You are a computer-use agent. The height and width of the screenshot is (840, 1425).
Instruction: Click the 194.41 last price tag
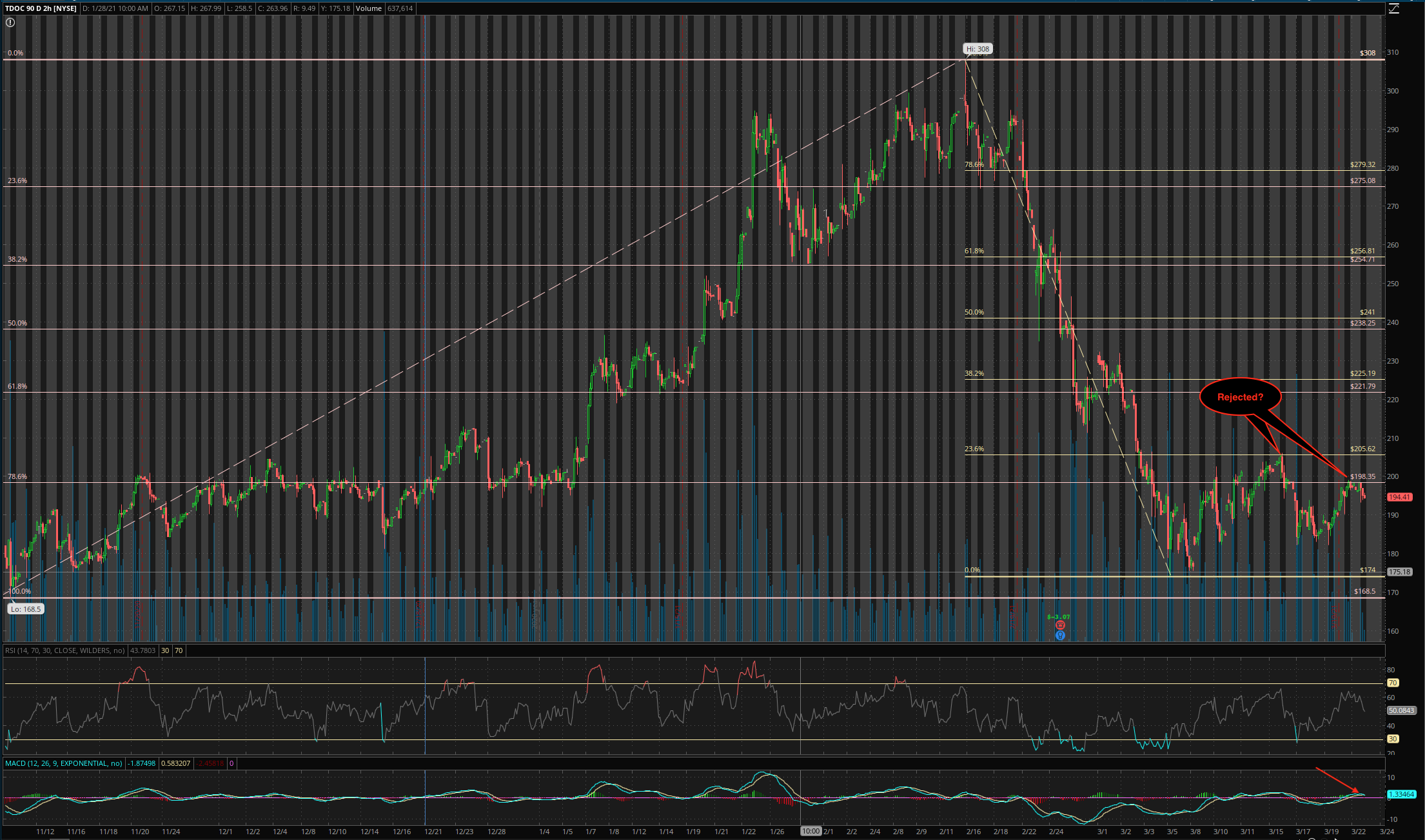pos(1399,497)
